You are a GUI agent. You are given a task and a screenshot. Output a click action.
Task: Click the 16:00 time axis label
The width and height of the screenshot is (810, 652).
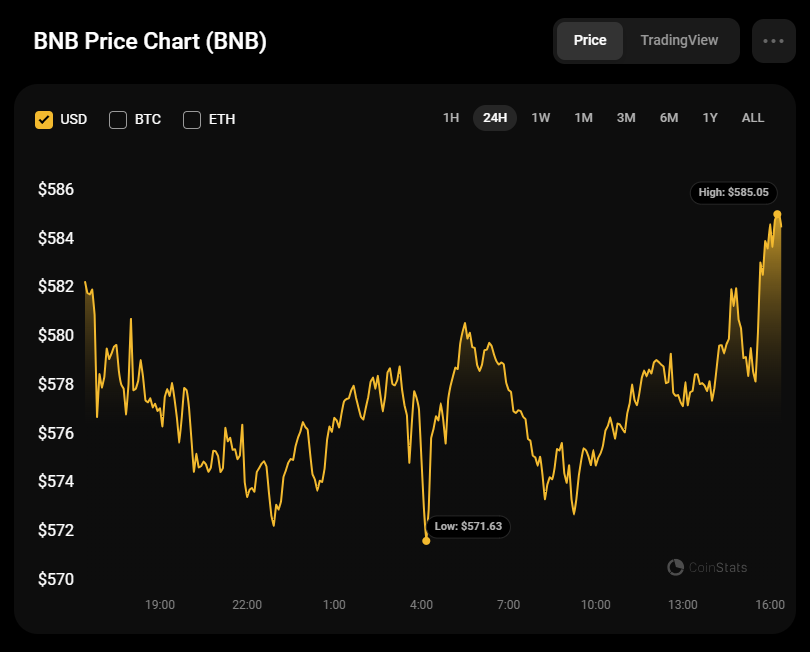click(770, 604)
